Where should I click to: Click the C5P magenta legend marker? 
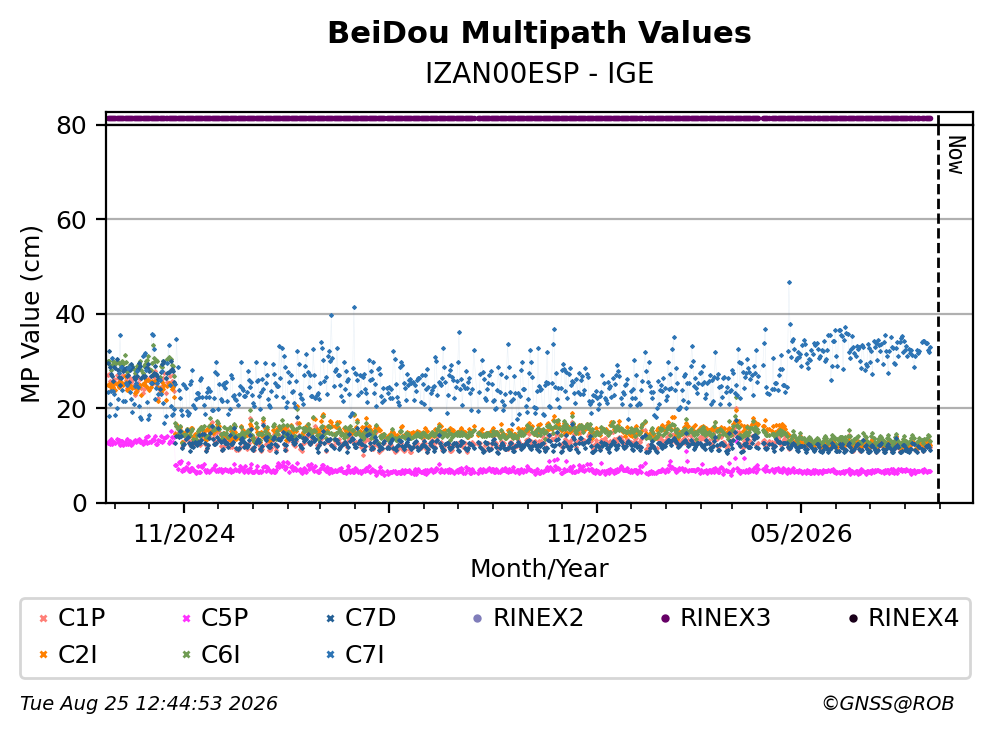[186, 618]
